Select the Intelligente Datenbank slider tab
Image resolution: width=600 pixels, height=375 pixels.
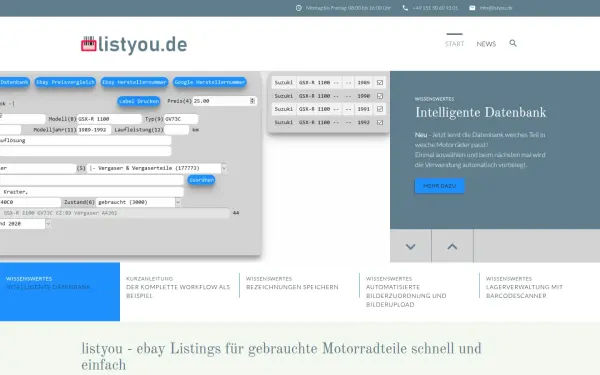click(60, 292)
